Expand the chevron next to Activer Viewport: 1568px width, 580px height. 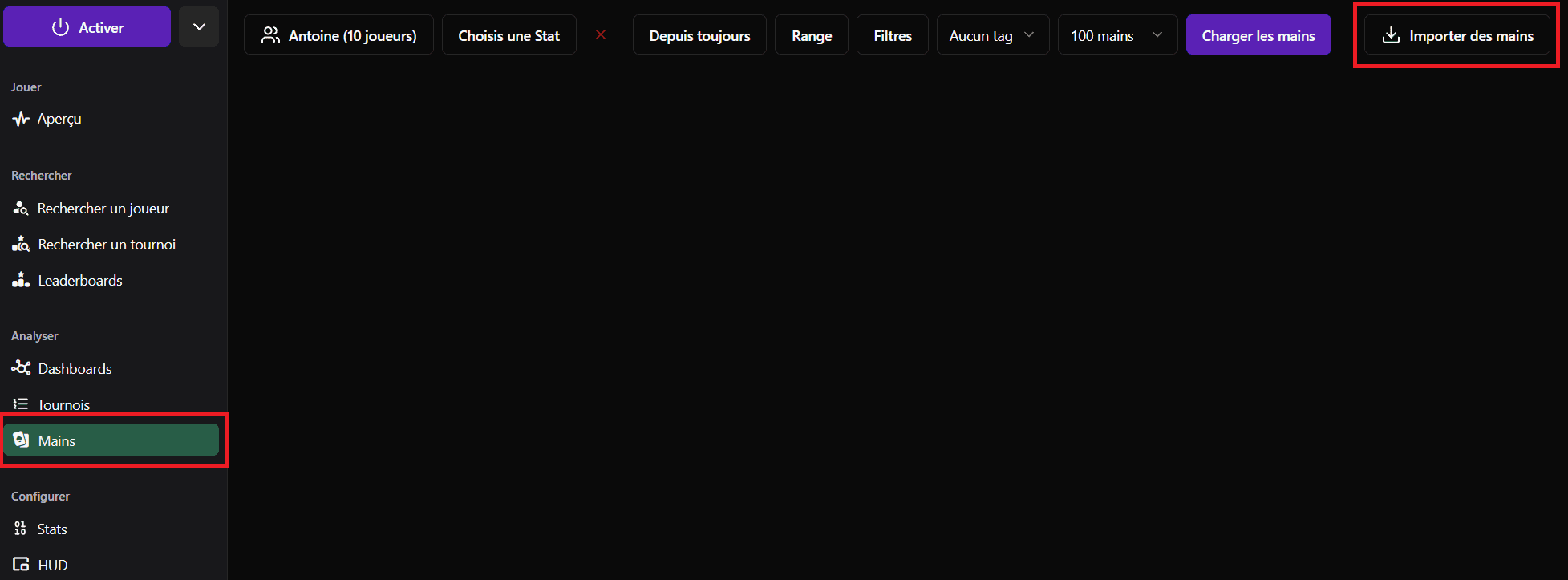(199, 27)
